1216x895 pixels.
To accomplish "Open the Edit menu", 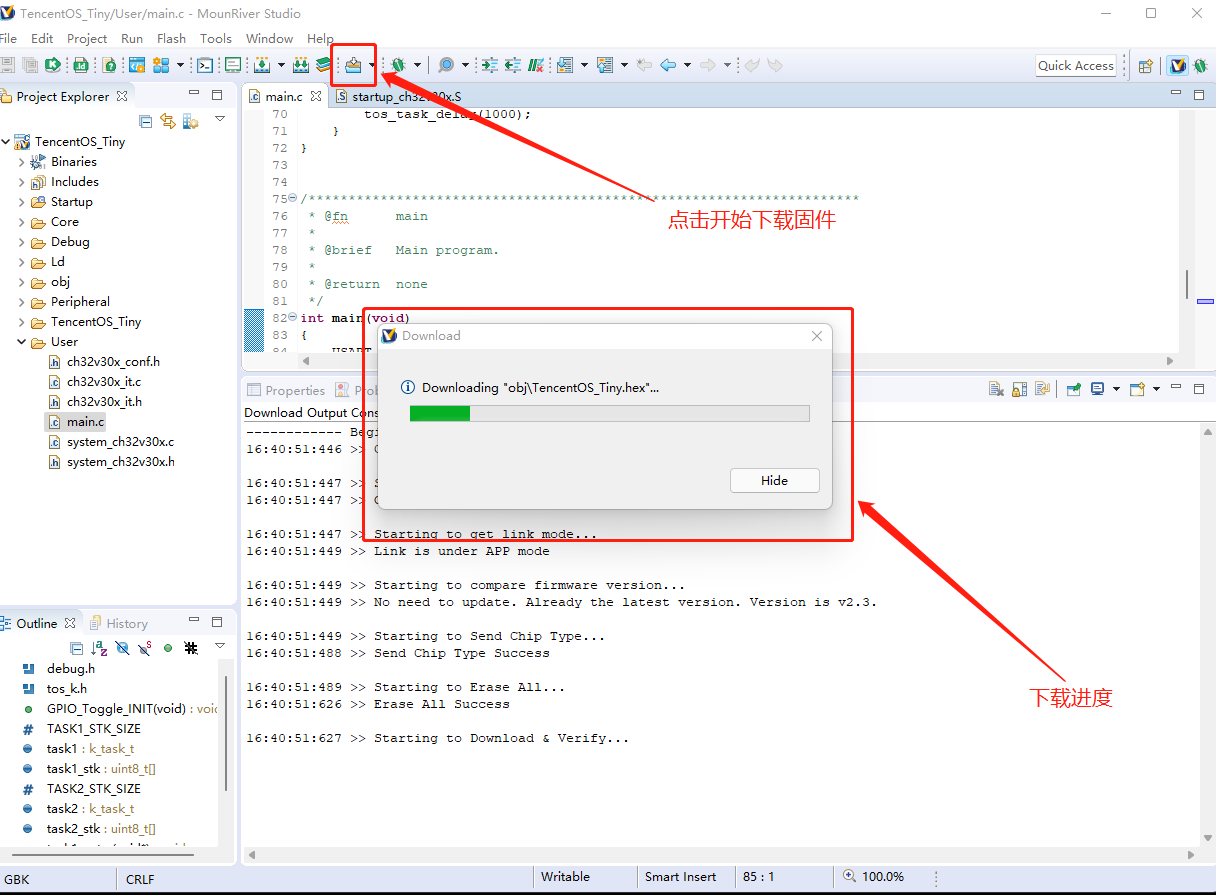I will (x=42, y=38).
